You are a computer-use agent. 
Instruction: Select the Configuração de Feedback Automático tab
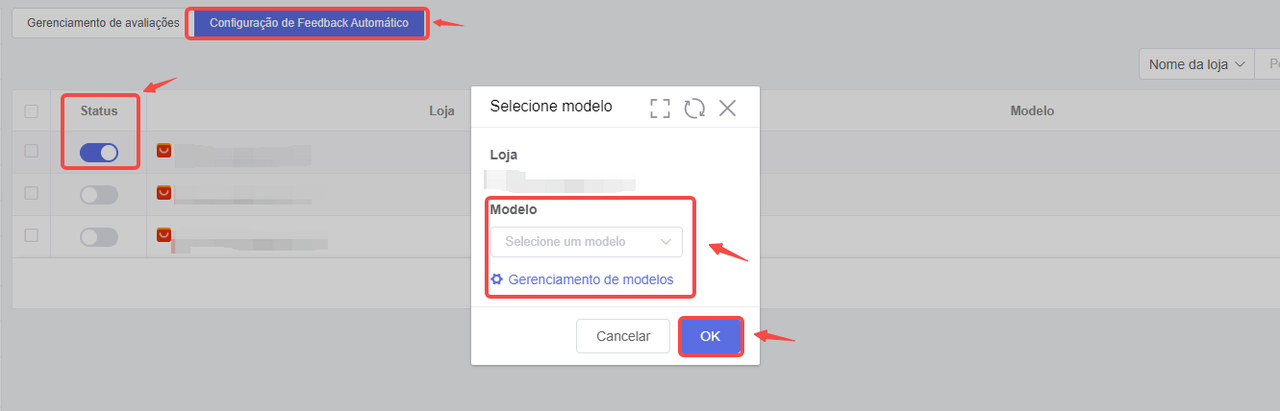click(309, 23)
